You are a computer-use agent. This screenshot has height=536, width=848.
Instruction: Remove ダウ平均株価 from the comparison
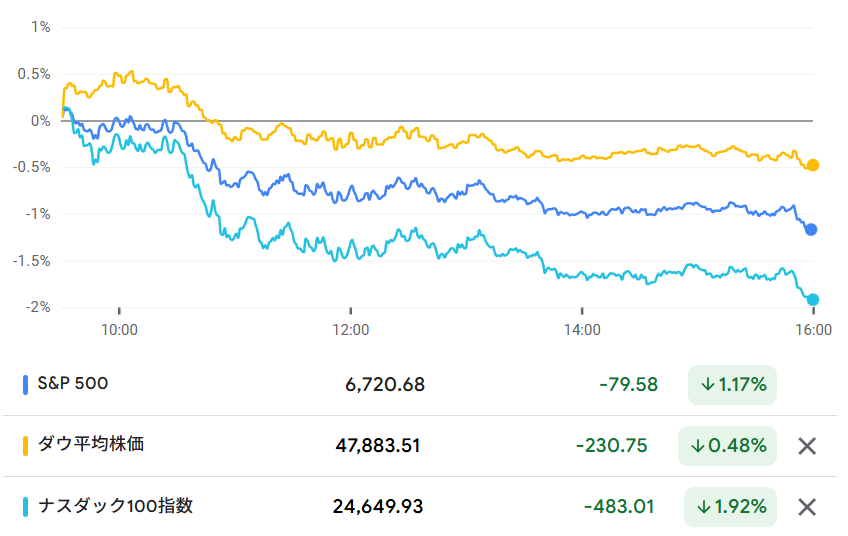click(807, 446)
